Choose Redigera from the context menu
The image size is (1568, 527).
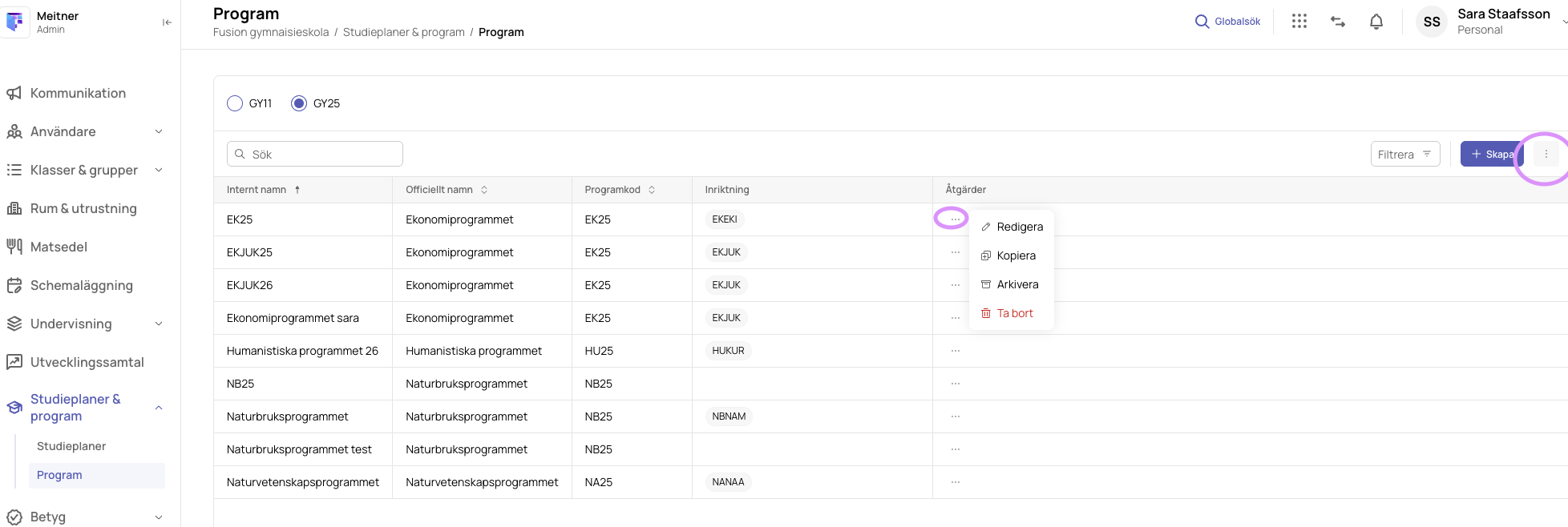[1012, 227]
